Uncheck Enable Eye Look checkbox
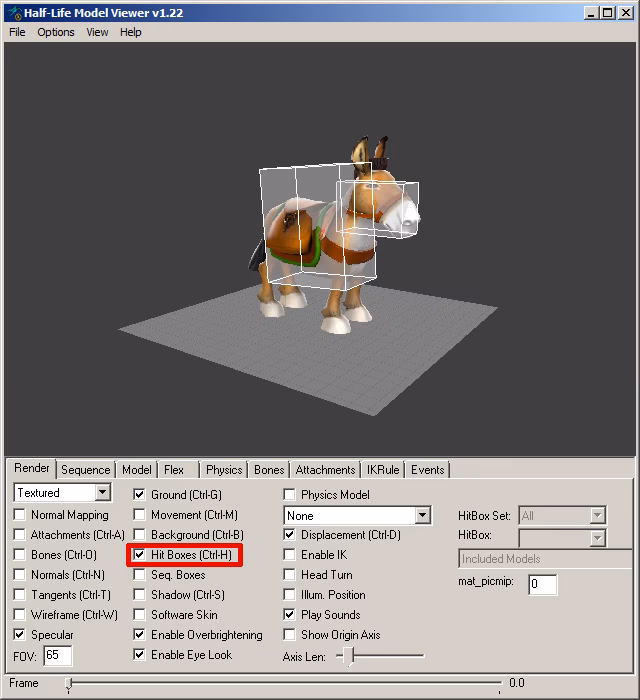 (x=139, y=654)
